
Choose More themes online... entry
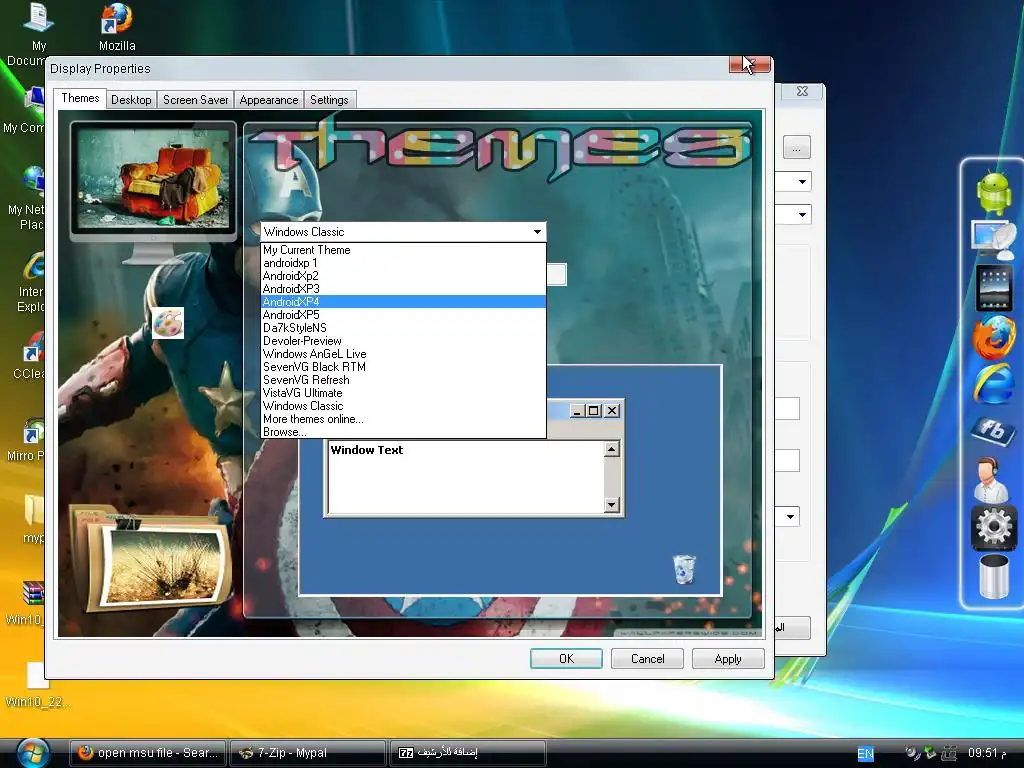[404, 419]
